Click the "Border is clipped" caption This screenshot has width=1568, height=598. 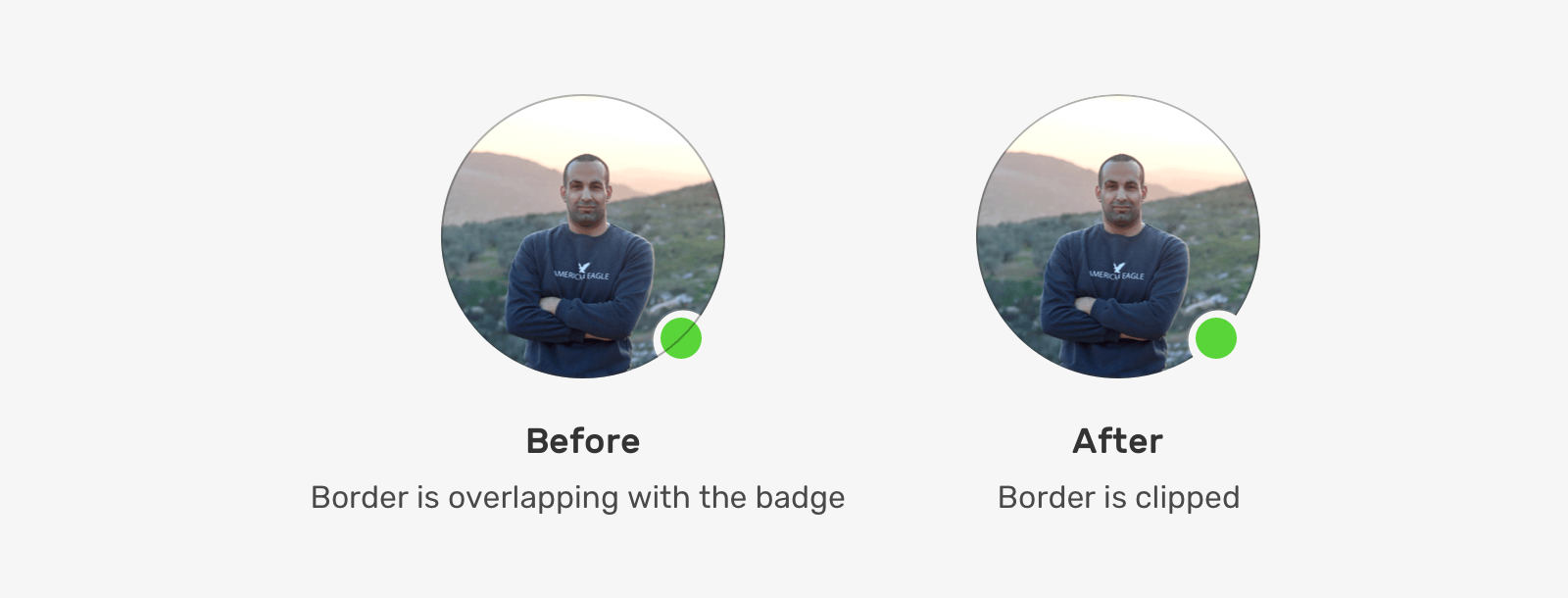tap(1118, 498)
